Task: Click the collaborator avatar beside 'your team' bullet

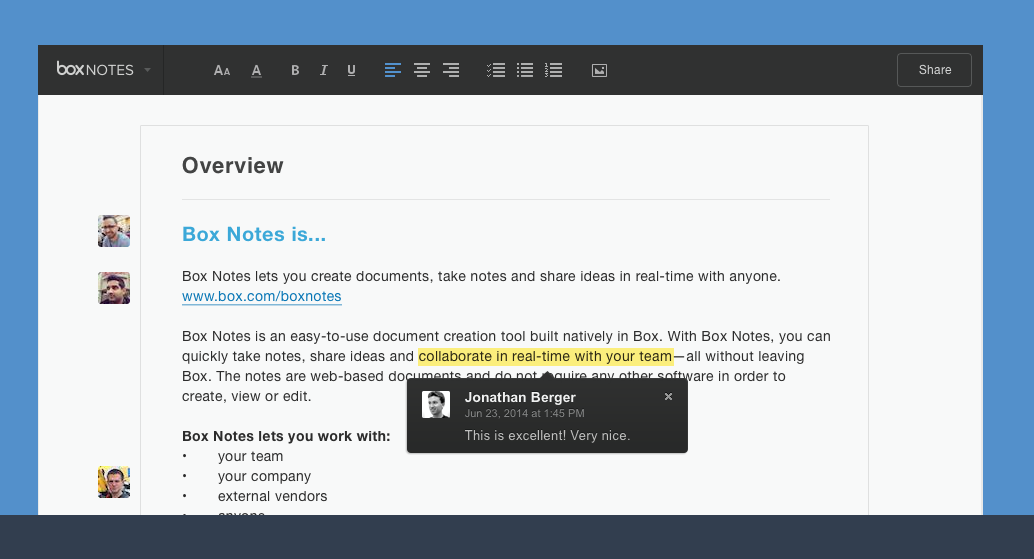Action: [x=114, y=482]
